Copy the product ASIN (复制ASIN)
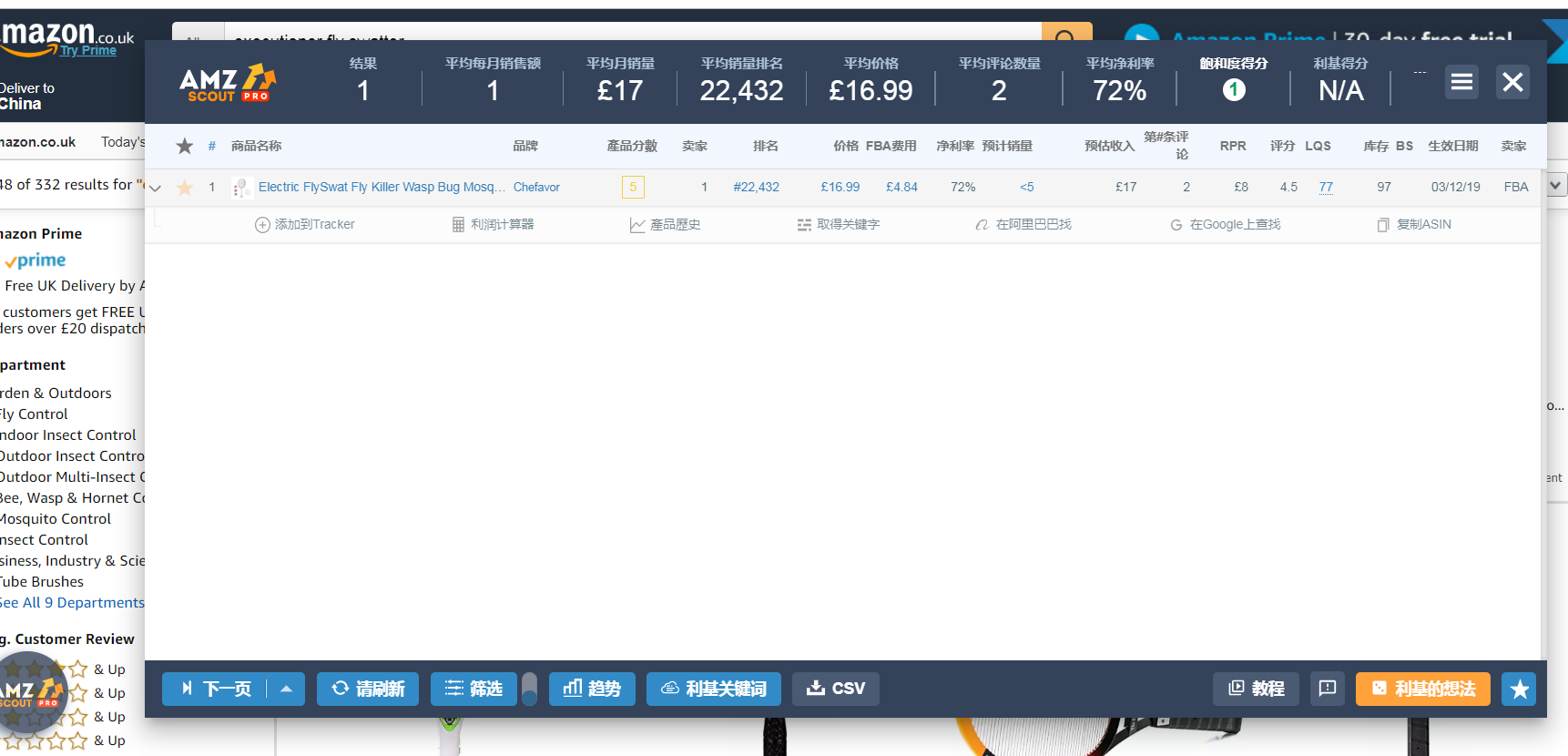 coord(1414,225)
